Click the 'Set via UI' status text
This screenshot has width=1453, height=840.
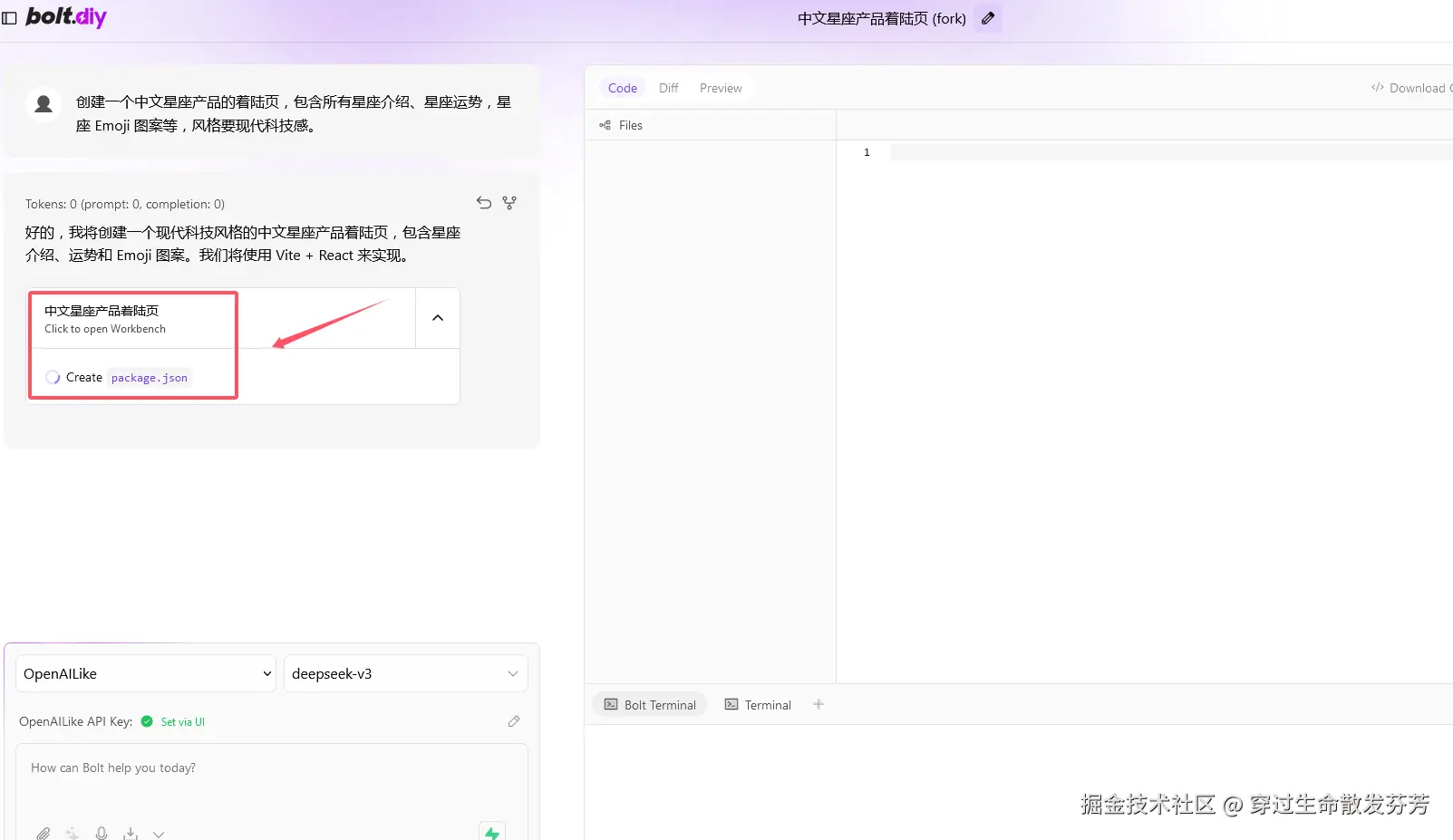click(183, 722)
